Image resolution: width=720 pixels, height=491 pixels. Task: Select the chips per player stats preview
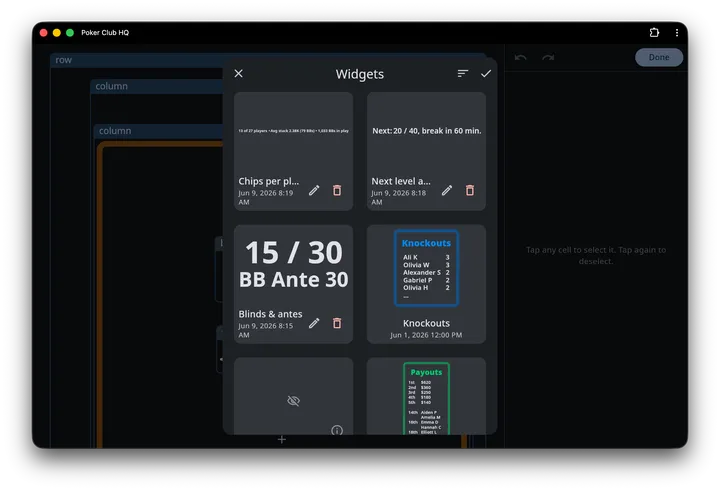coord(293,131)
